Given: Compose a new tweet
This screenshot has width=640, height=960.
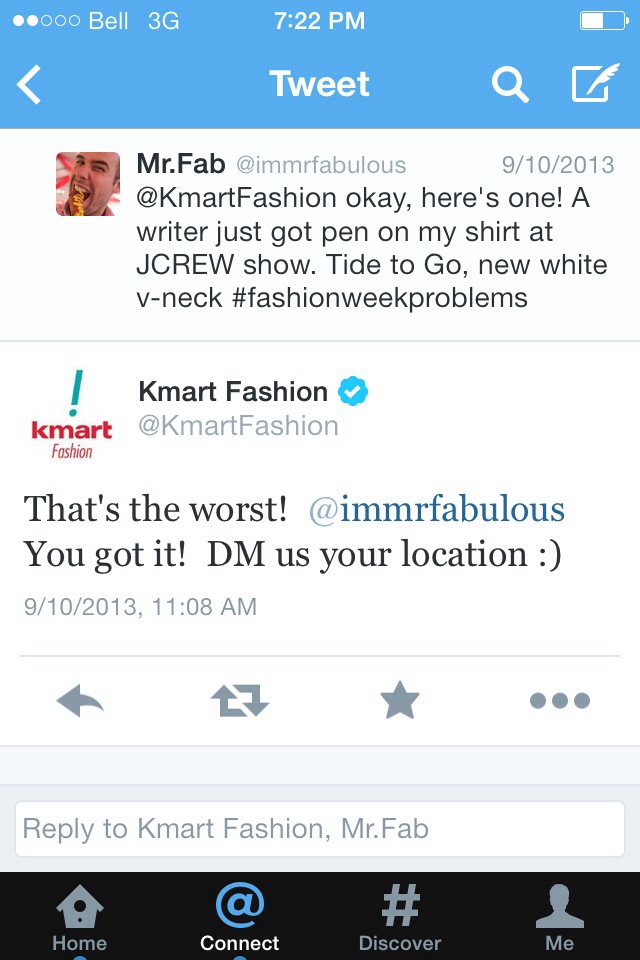Looking at the screenshot, I should point(595,85).
